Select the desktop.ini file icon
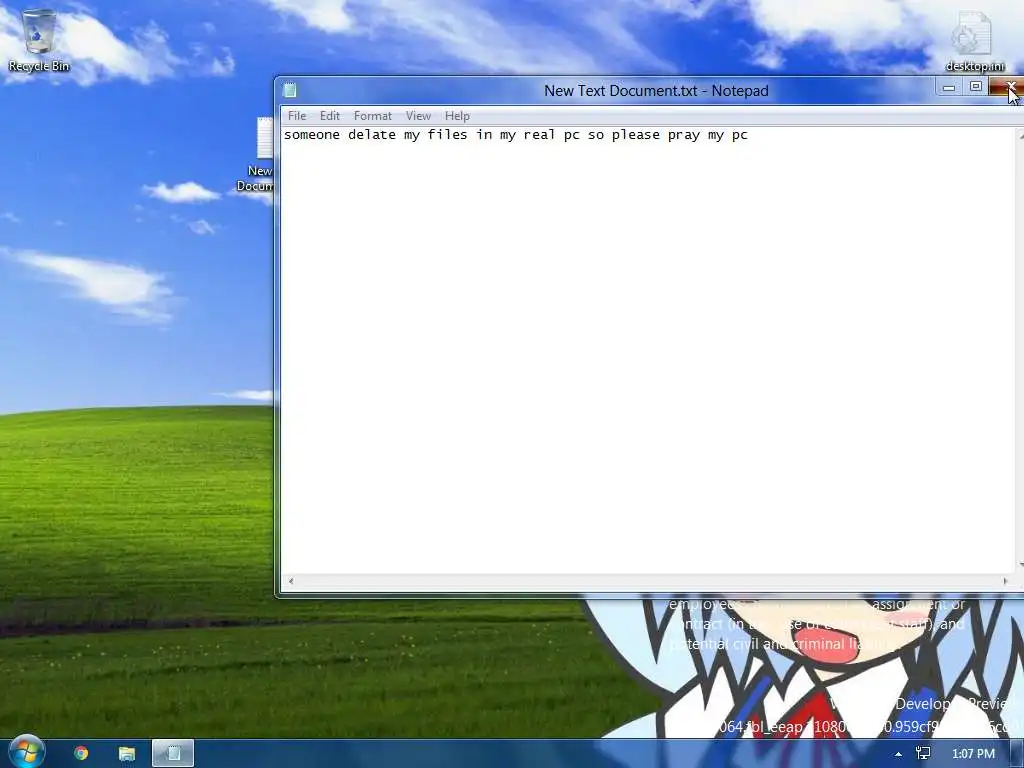The image size is (1024, 768). click(974, 40)
